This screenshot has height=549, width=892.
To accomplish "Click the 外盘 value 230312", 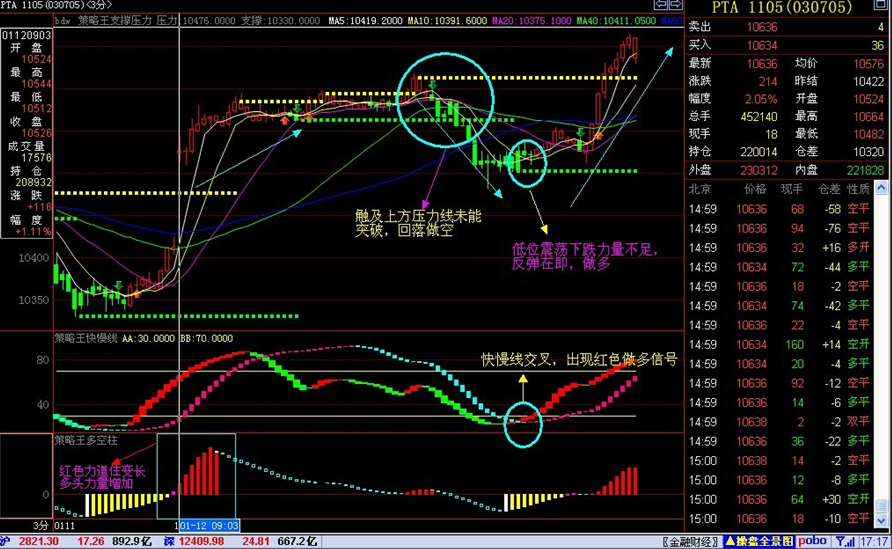I will coord(758,170).
